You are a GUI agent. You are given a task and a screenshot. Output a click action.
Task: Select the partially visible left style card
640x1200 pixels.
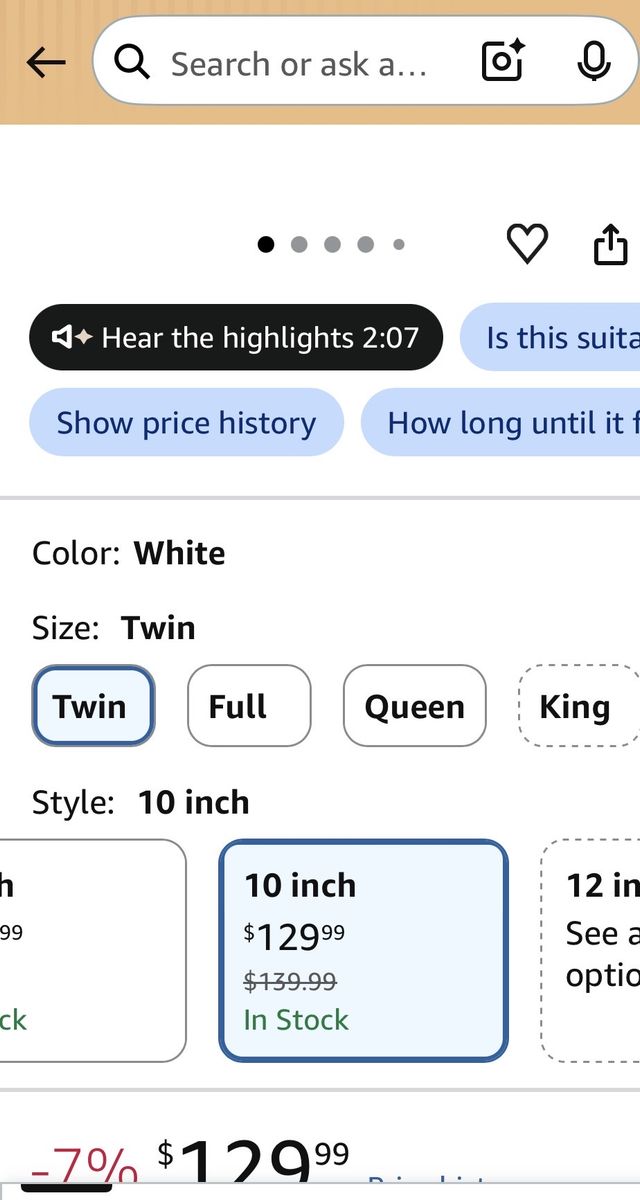click(93, 950)
